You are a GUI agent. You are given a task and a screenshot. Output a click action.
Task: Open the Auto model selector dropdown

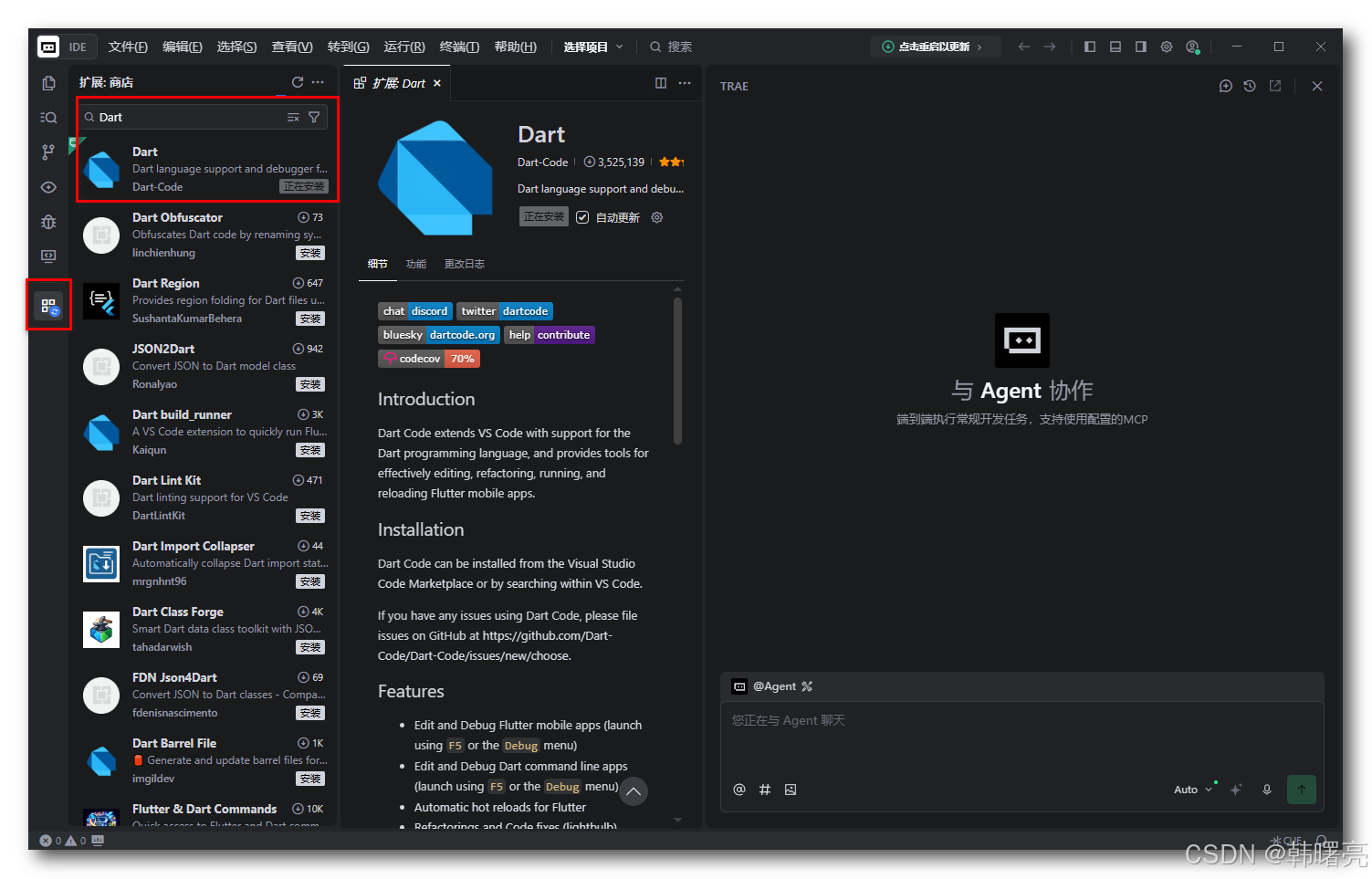tap(1192, 790)
